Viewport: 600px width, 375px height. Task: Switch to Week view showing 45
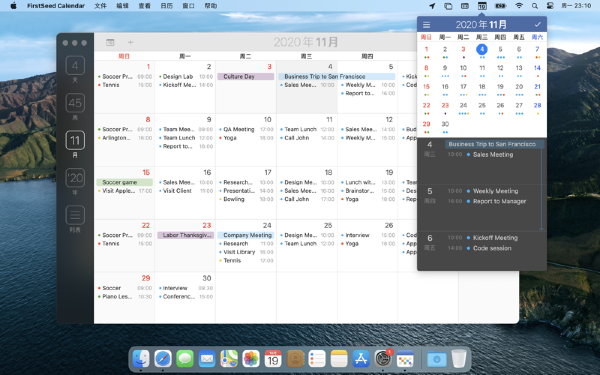[x=75, y=103]
